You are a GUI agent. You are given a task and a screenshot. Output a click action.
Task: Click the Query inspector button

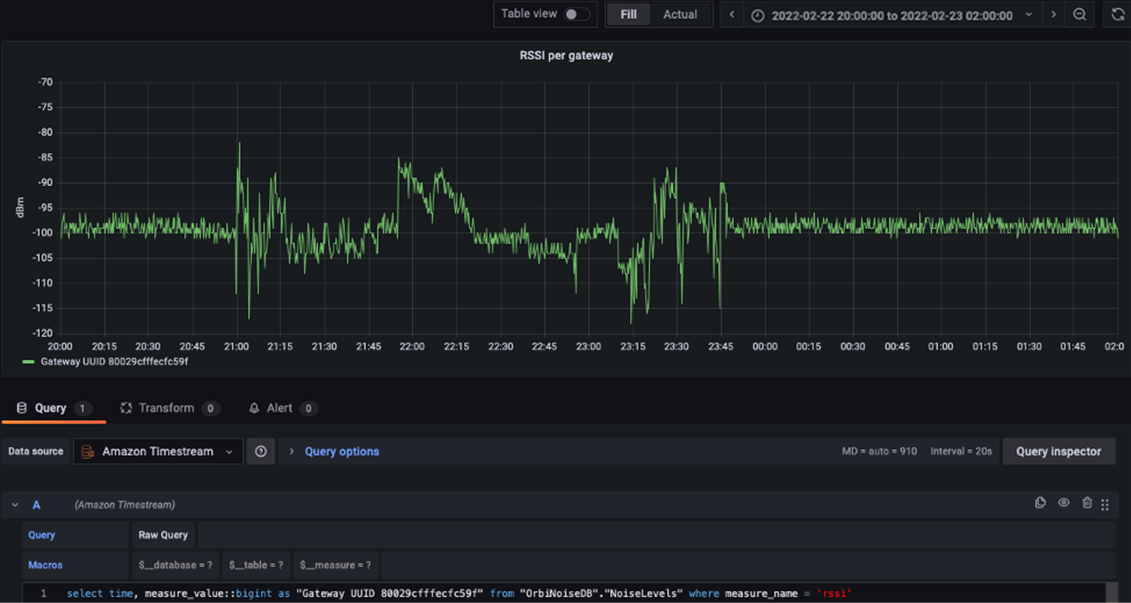click(x=1058, y=452)
